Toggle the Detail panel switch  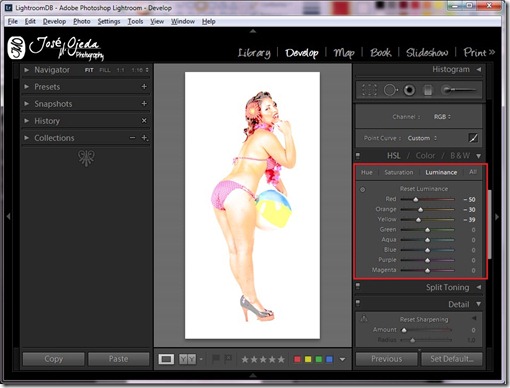point(358,303)
